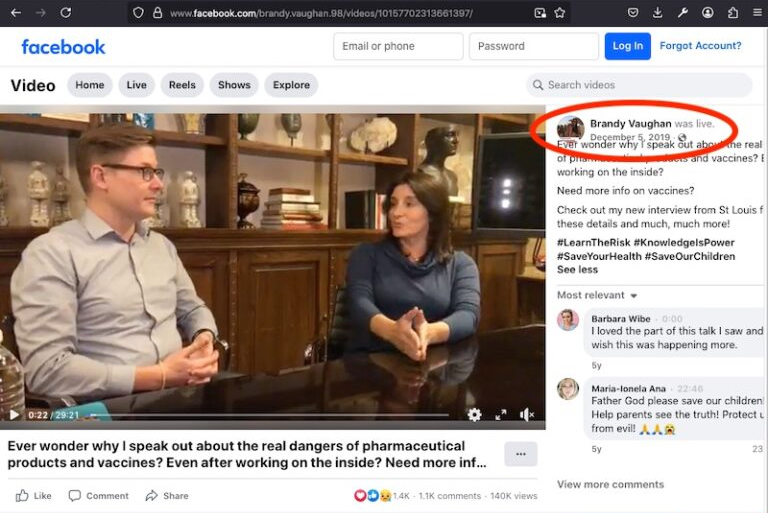This screenshot has width=768, height=513.
Task: Open the three-dots video options button
Action: coord(521,454)
